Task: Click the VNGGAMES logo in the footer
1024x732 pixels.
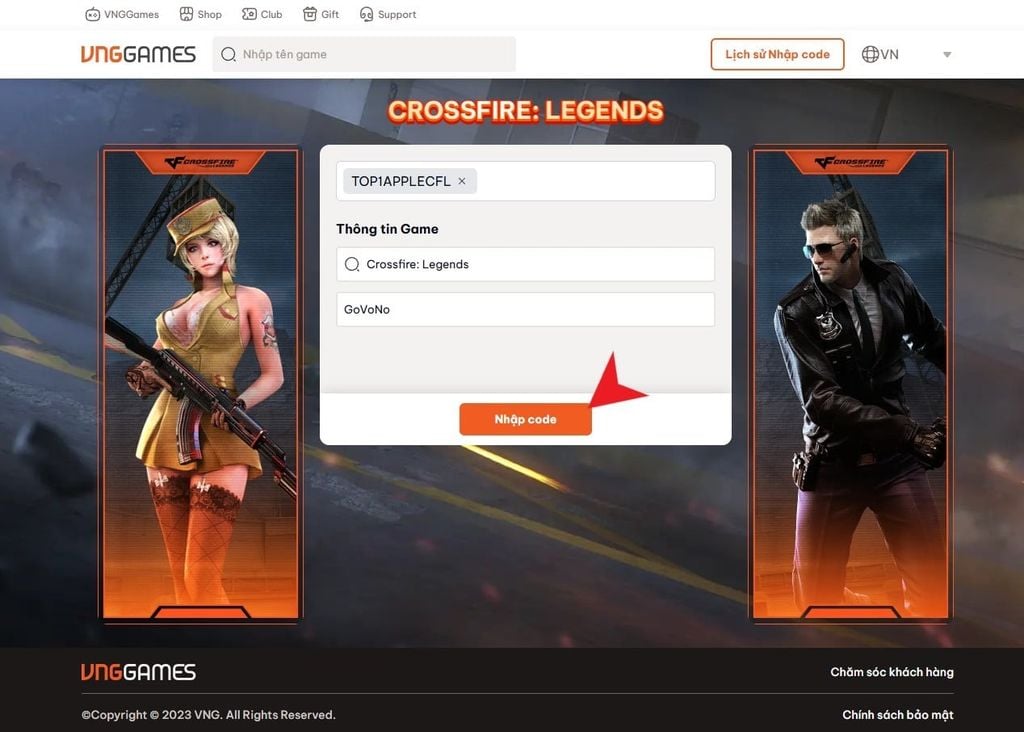Action: [x=138, y=671]
